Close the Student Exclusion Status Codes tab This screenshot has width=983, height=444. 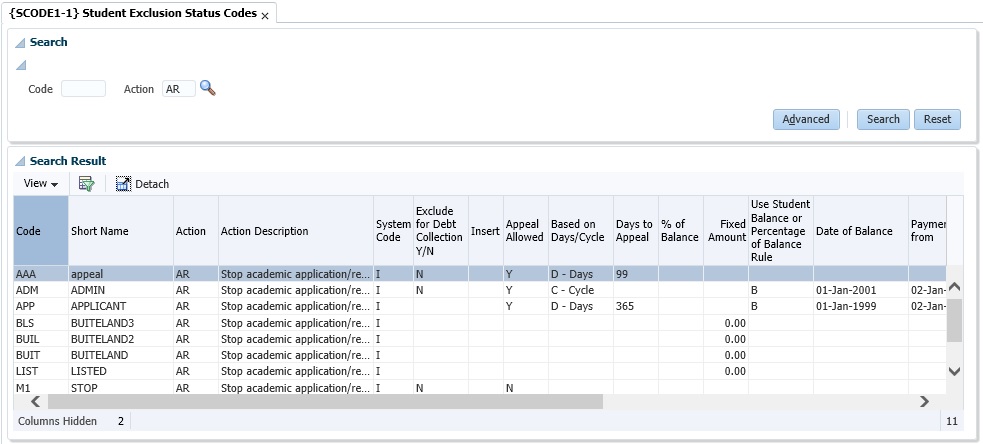(x=265, y=16)
